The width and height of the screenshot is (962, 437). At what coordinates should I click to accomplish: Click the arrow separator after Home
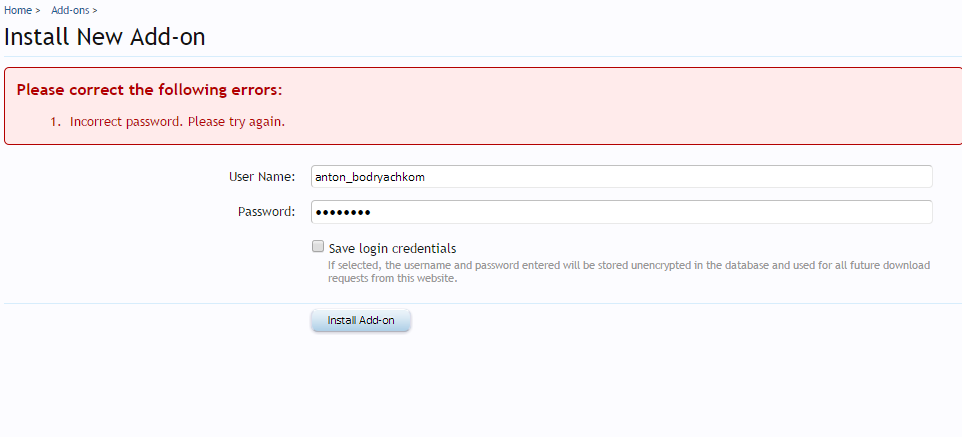(x=37, y=10)
